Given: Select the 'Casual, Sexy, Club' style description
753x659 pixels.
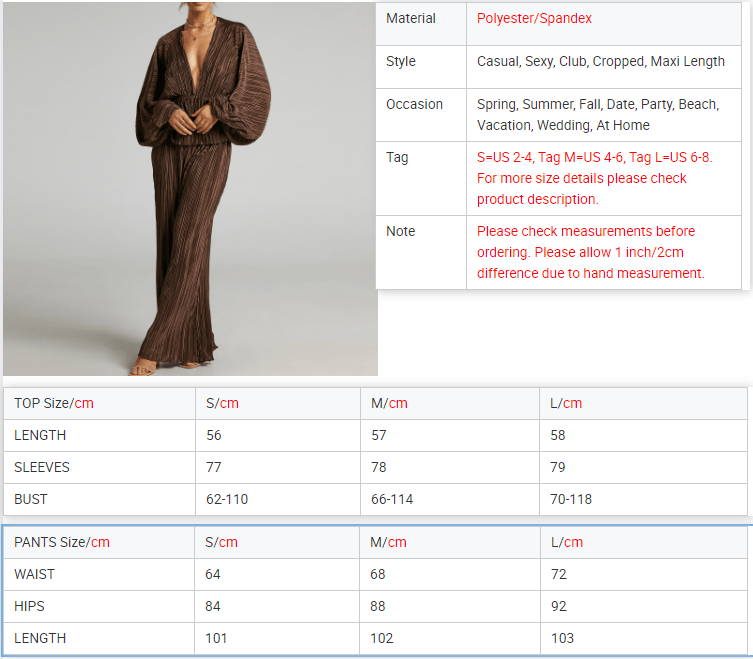Looking at the screenshot, I should [x=600, y=62].
